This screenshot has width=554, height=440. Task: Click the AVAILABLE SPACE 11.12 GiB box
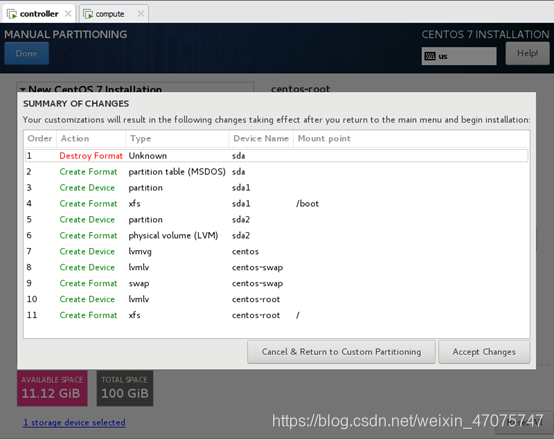(x=52, y=388)
